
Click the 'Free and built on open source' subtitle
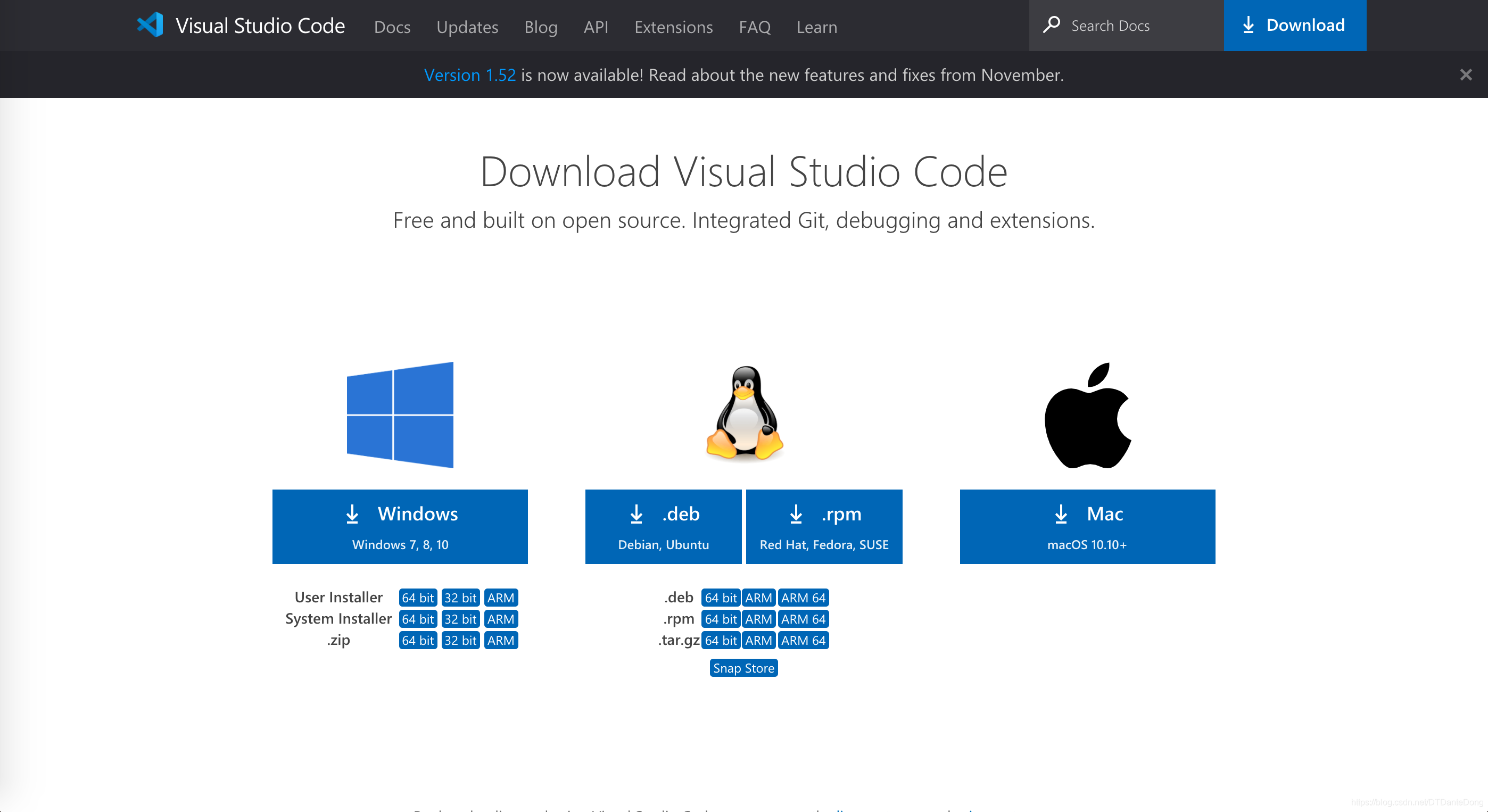pos(744,221)
